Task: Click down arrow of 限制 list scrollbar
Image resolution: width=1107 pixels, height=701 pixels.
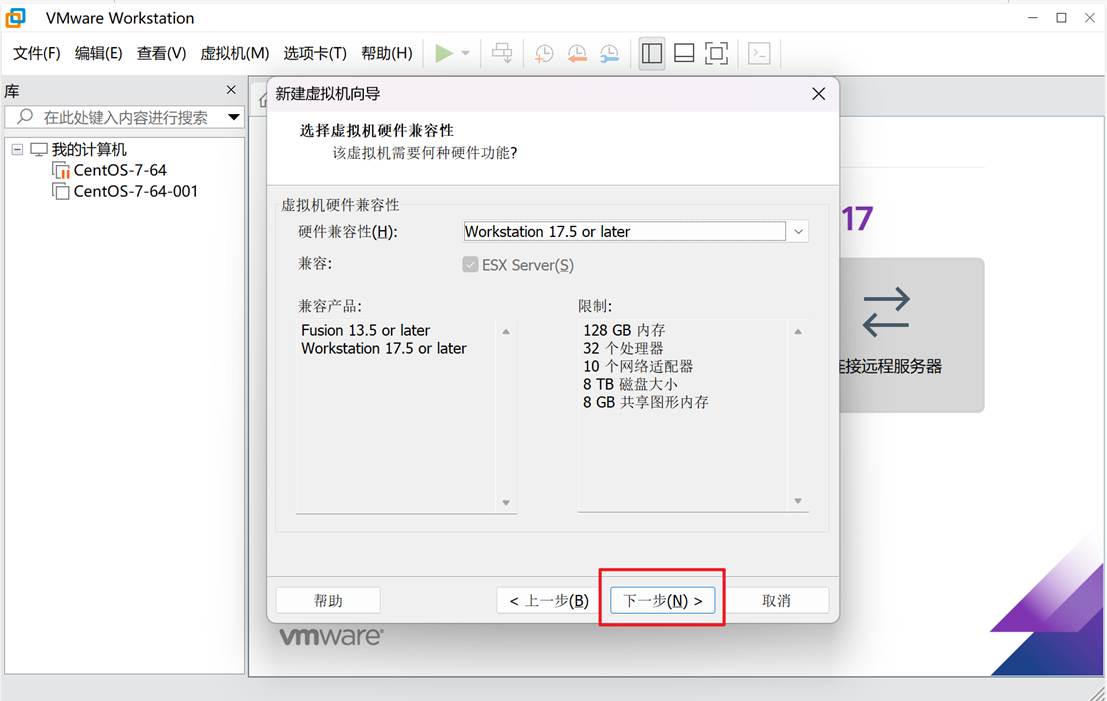Action: 798,501
